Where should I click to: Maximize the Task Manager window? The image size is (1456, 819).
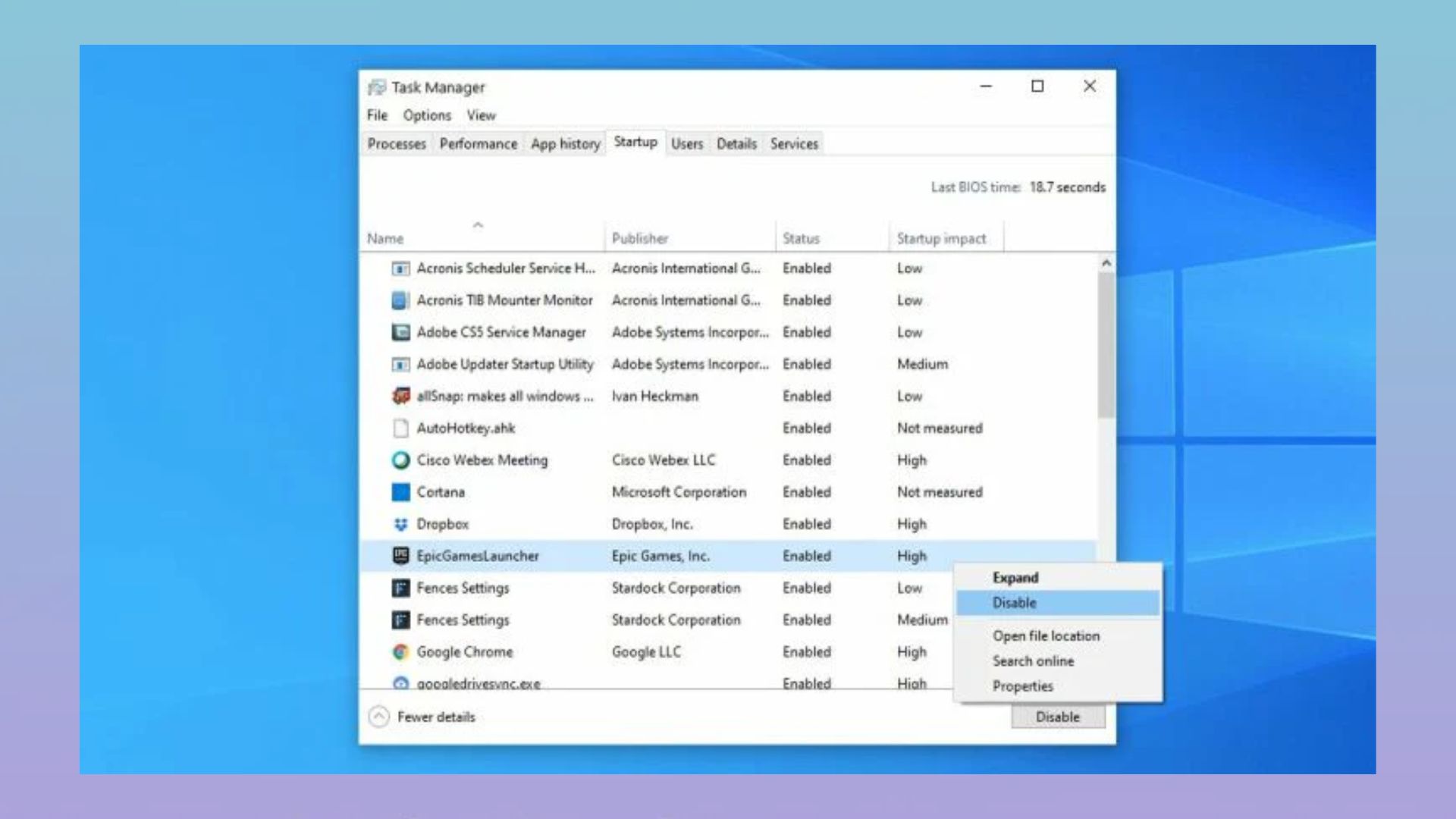tap(1037, 86)
